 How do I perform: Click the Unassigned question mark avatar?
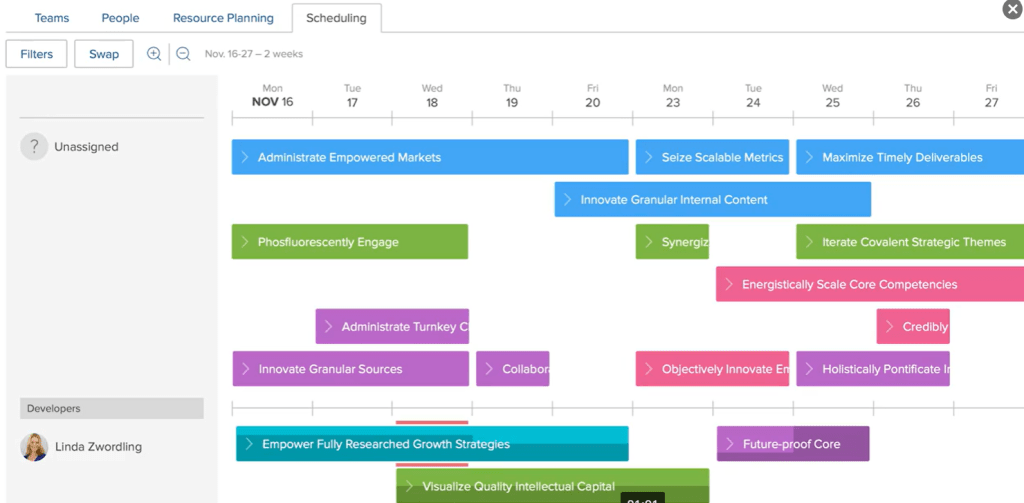[x=34, y=147]
